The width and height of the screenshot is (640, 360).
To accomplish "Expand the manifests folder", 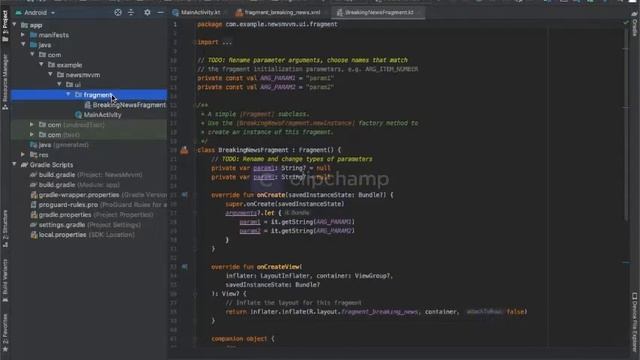I will click(x=23, y=35).
